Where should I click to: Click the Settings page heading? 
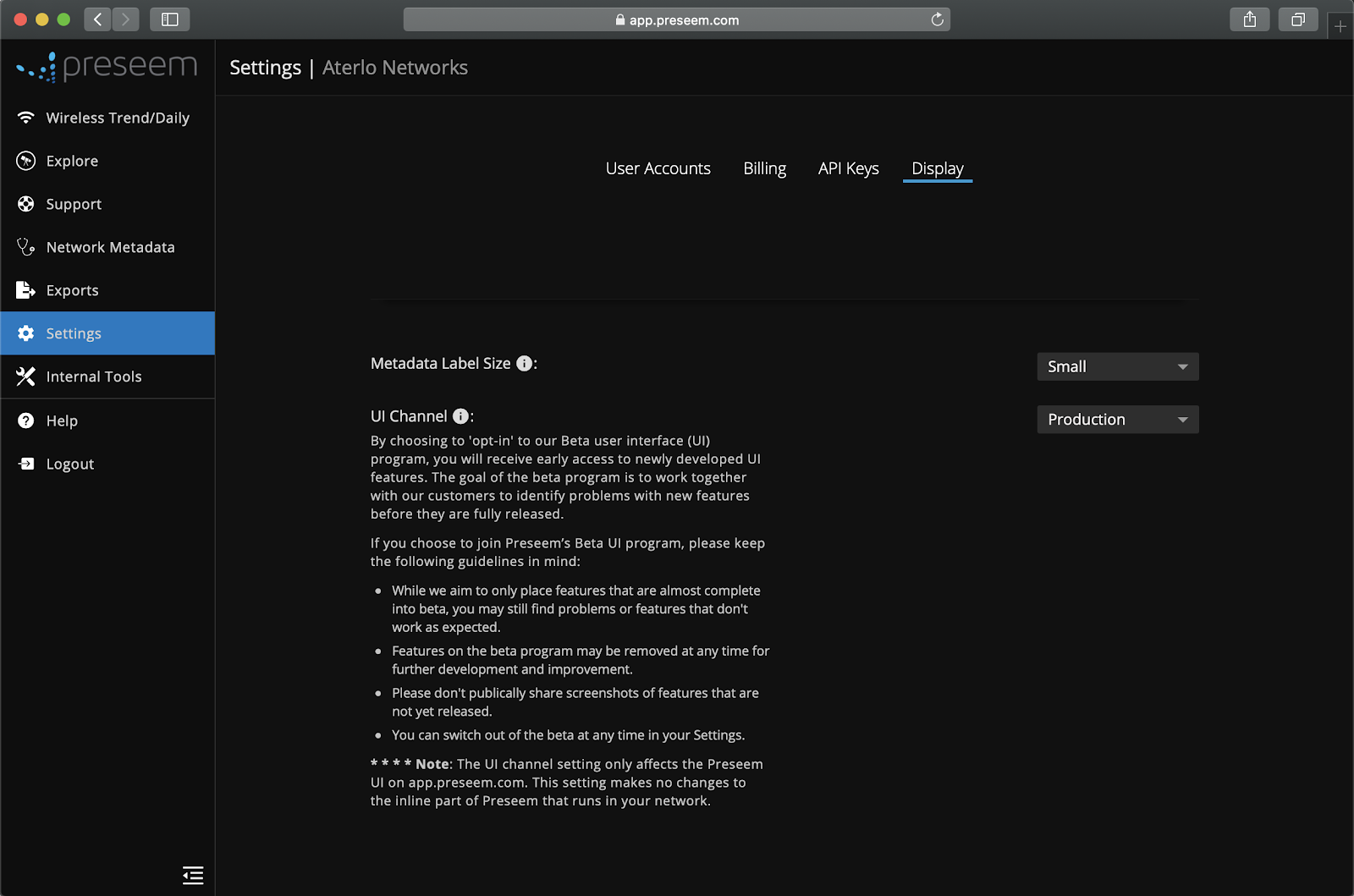(265, 68)
